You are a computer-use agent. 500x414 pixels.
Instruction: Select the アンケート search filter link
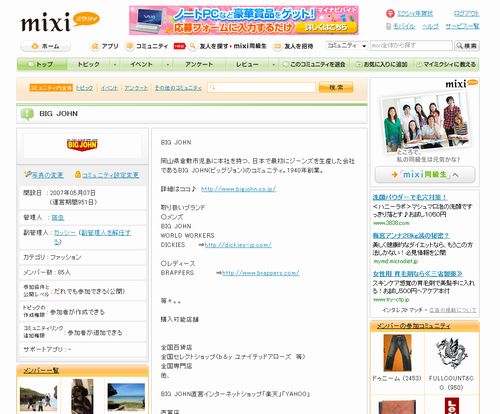click(x=136, y=88)
